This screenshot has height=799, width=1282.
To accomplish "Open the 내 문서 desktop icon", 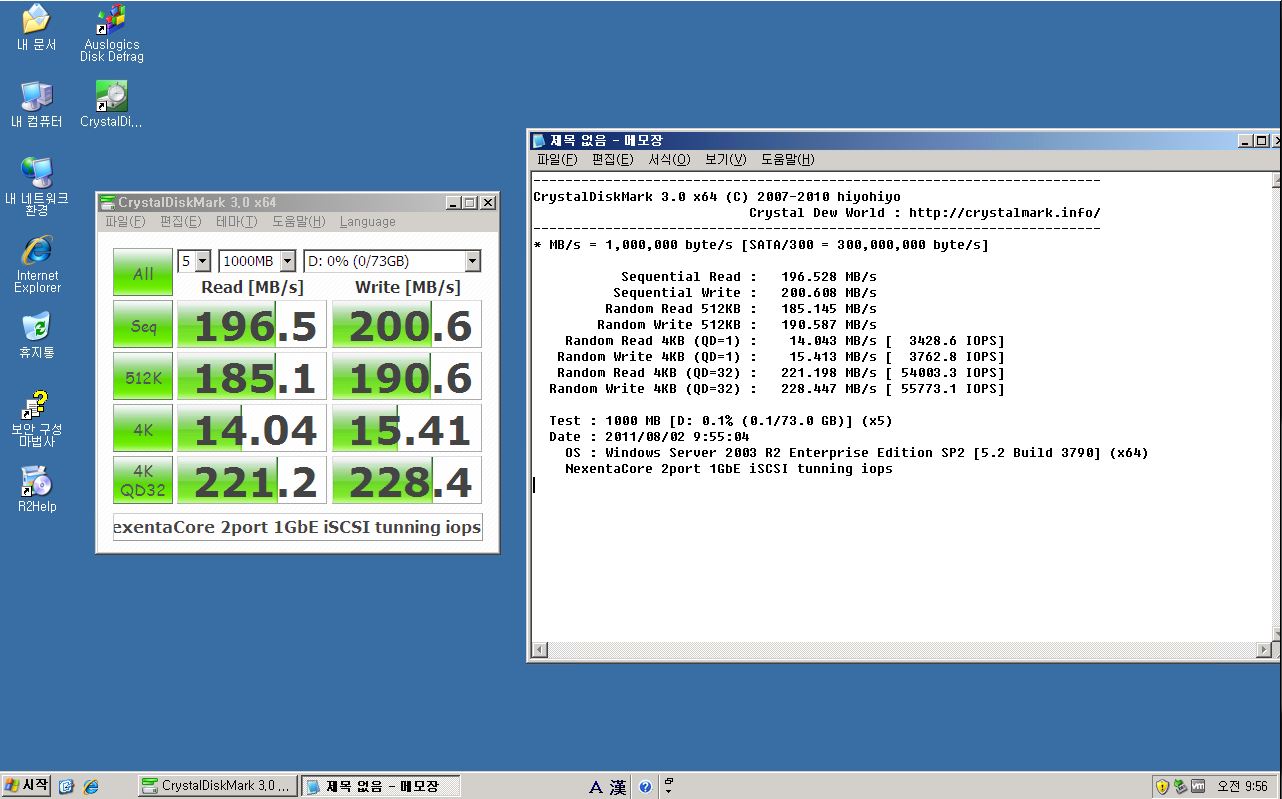I will 36,28.
